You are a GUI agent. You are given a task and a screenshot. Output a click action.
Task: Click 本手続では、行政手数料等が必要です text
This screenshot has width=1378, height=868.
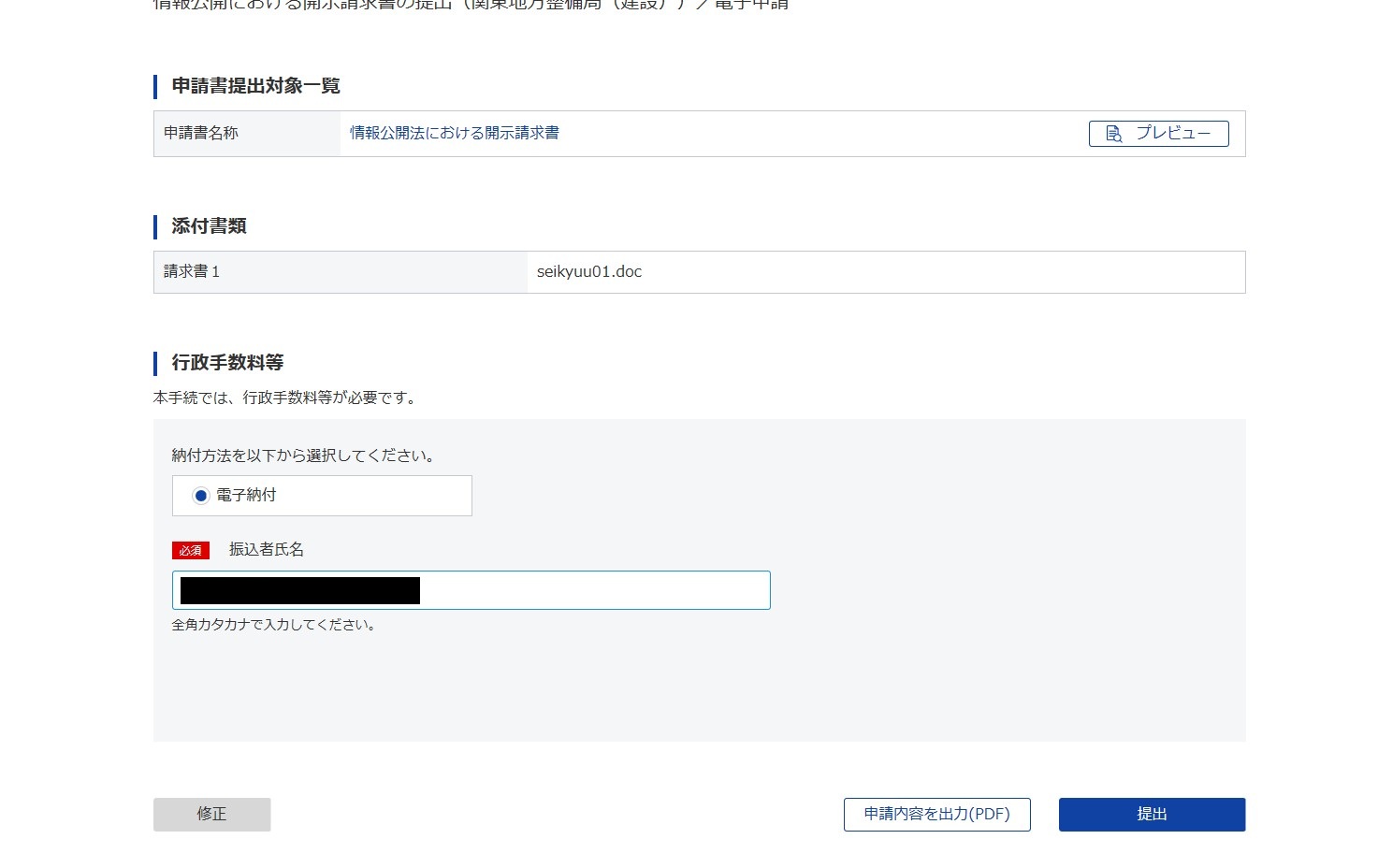coord(286,398)
